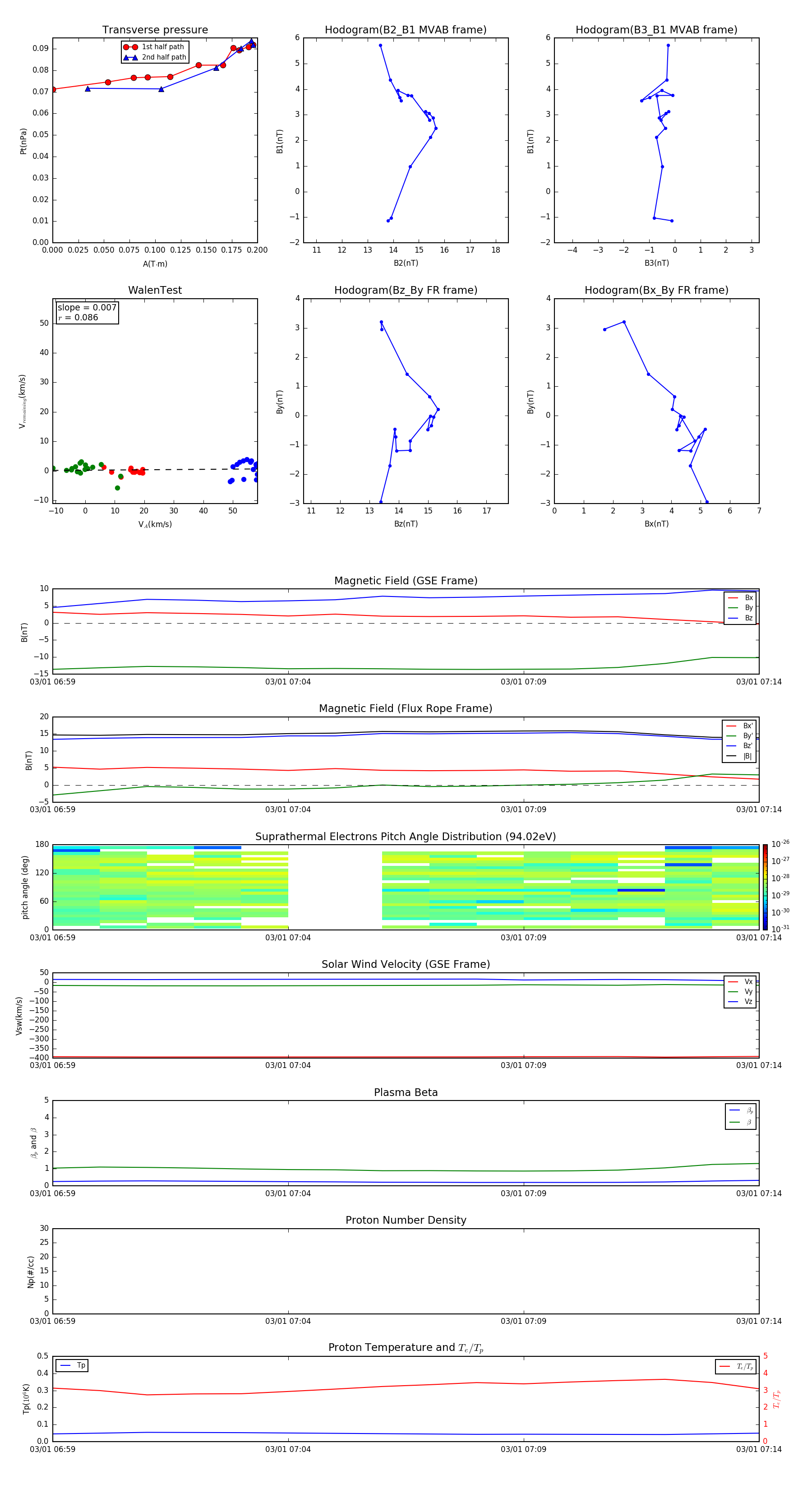Click the 'Hodogram(B2_B1 MVAB frame)' title

point(406,30)
